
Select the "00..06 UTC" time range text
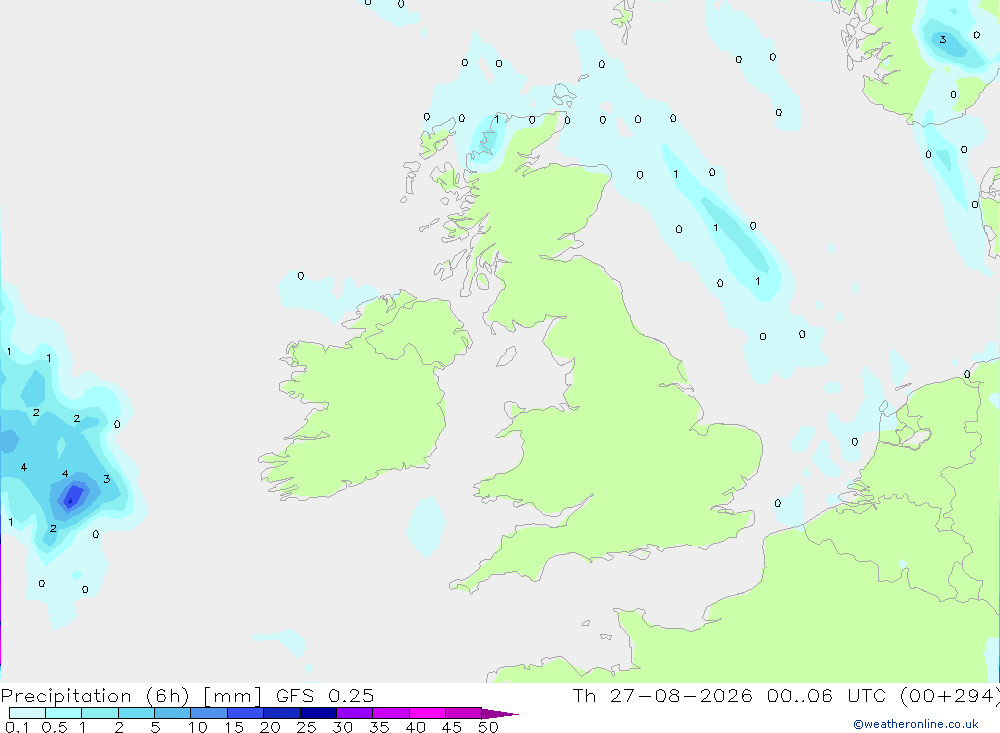tap(827, 695)
